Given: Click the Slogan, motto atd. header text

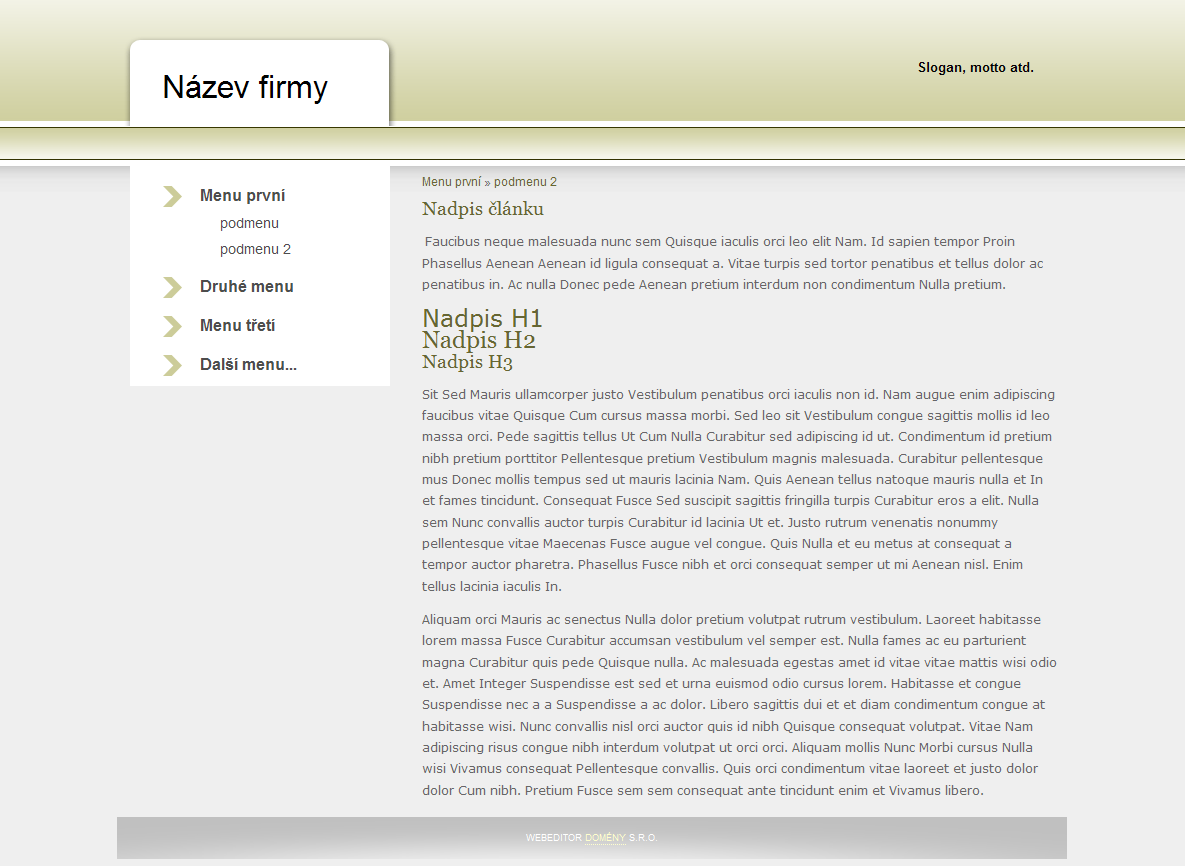Looking at the screenshot, I should click(976, 67).
